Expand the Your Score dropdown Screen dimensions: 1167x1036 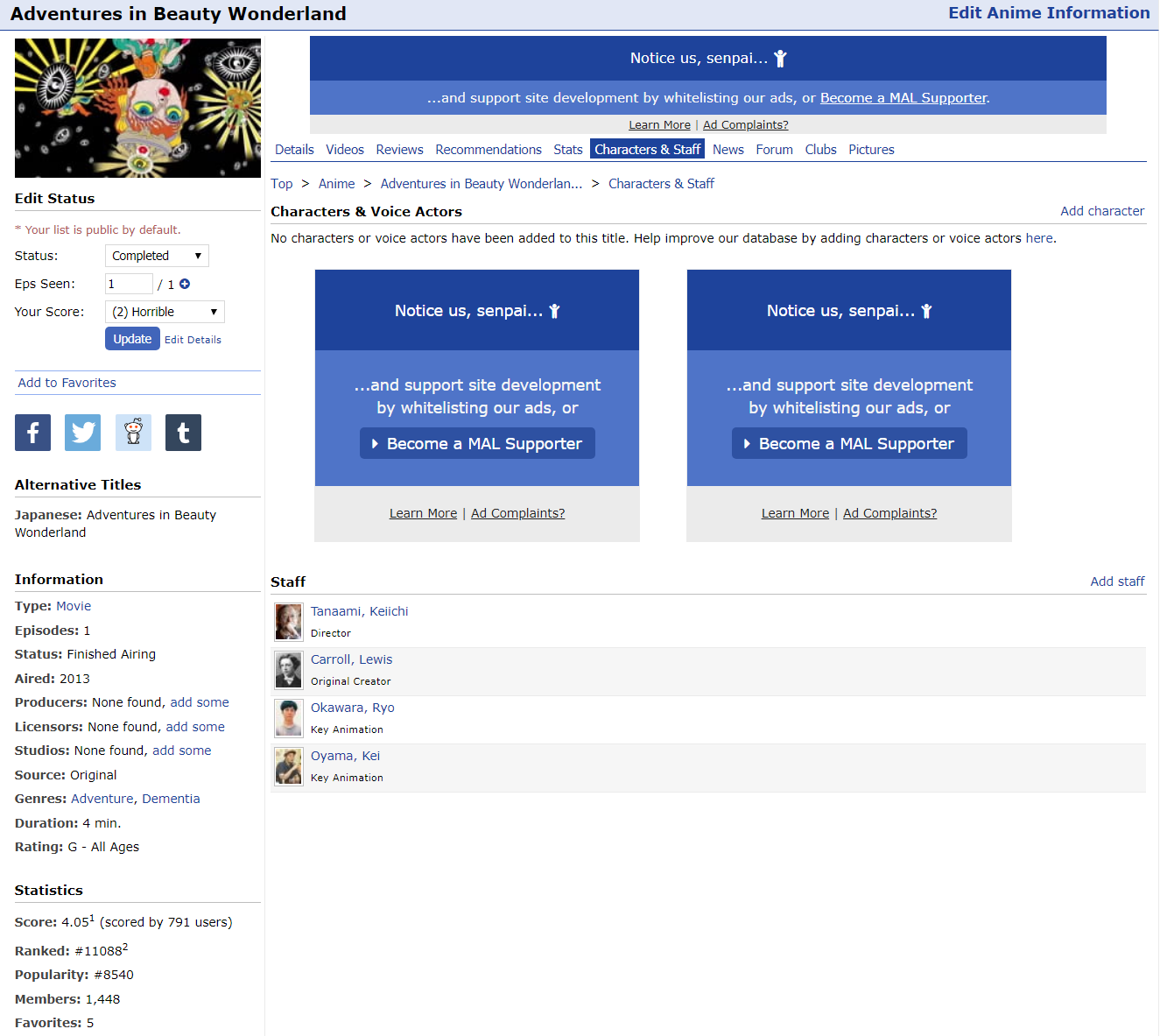pyautogui.click(x=165, y=312)
